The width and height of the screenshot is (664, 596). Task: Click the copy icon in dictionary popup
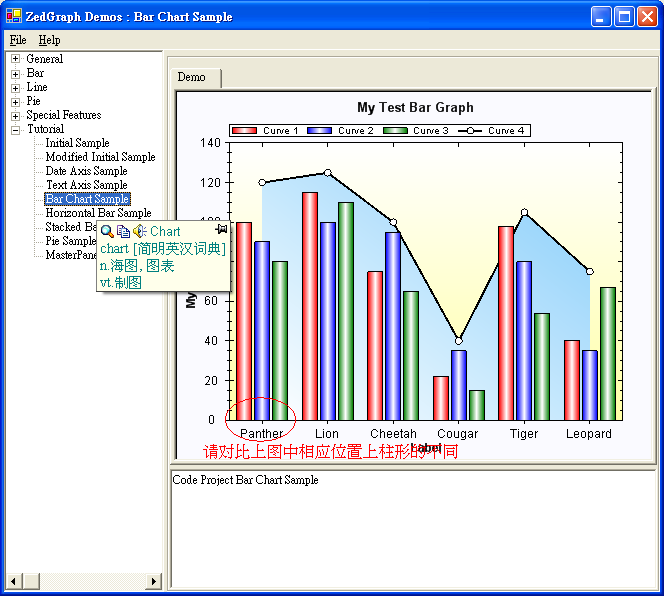[x=123, y=231]
